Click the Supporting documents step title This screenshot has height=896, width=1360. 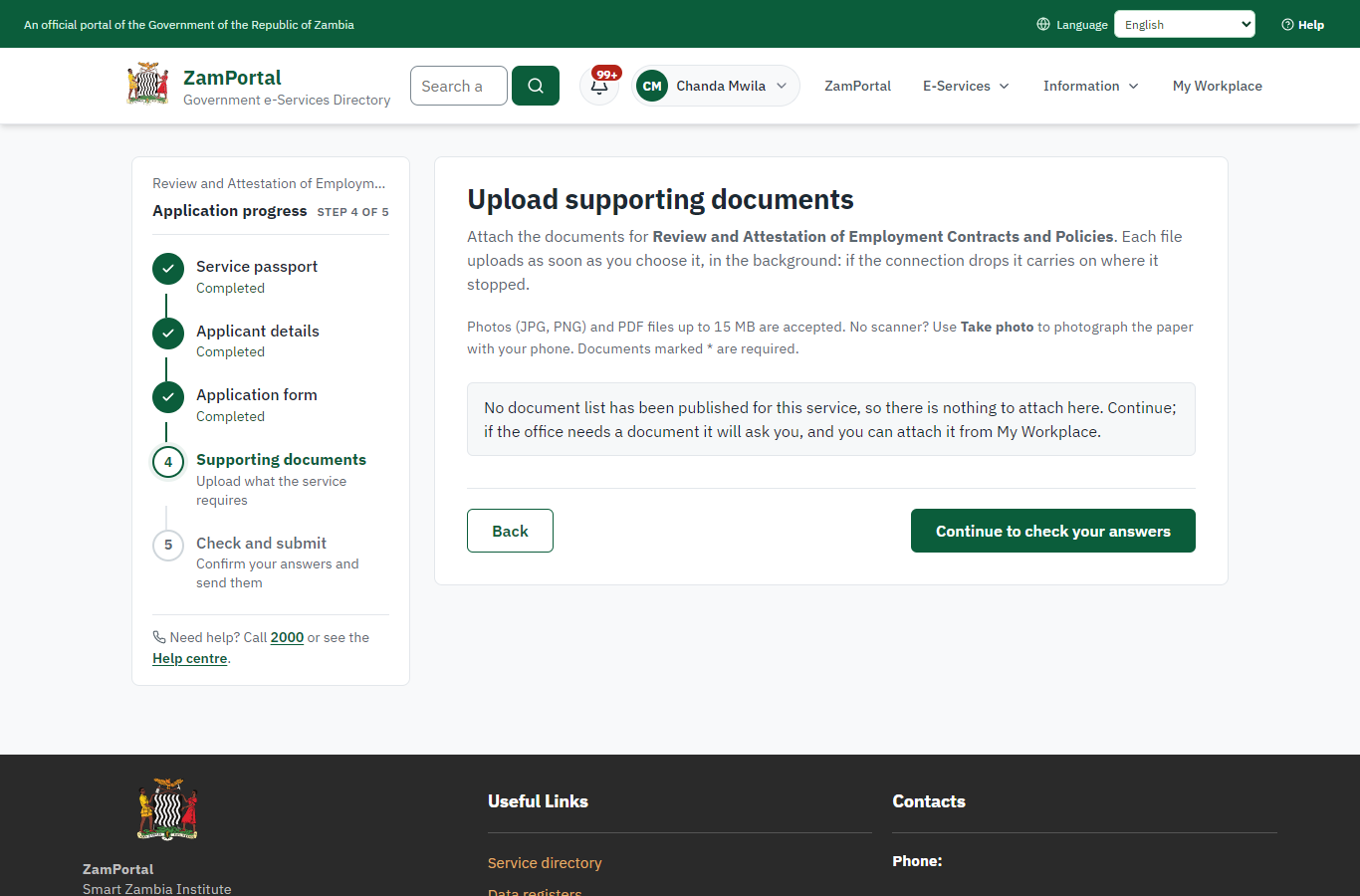281,460
